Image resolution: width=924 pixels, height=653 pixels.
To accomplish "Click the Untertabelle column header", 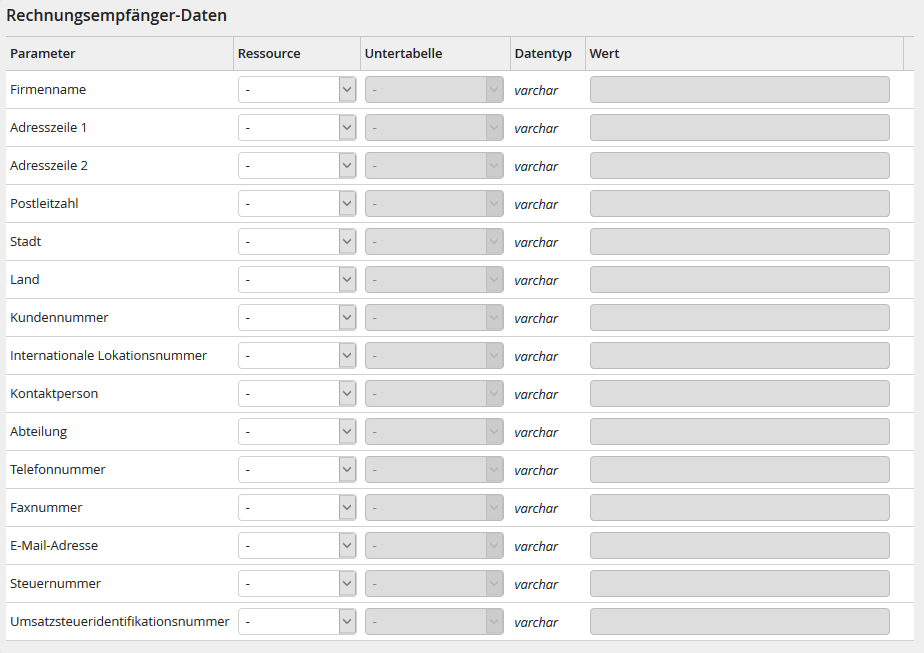I will pyautogui.click(x=403, y=54).
